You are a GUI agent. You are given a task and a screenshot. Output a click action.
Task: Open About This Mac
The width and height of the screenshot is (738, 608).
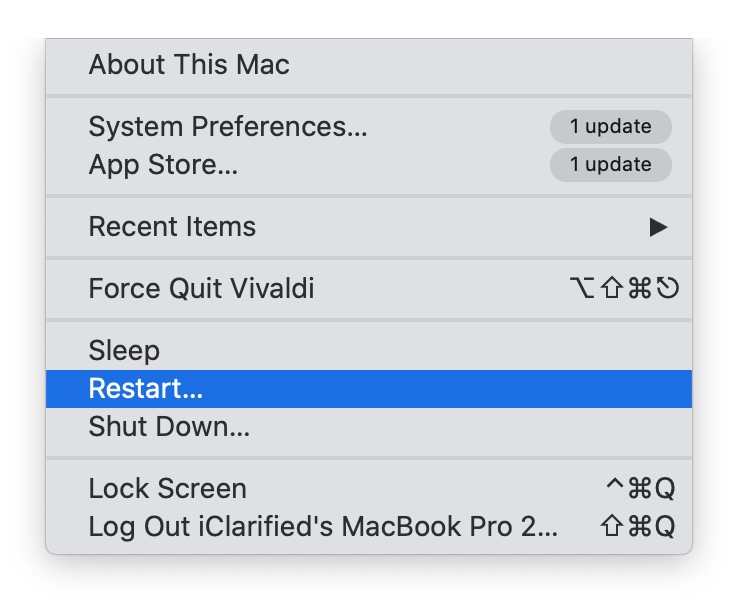pos(189,66)
